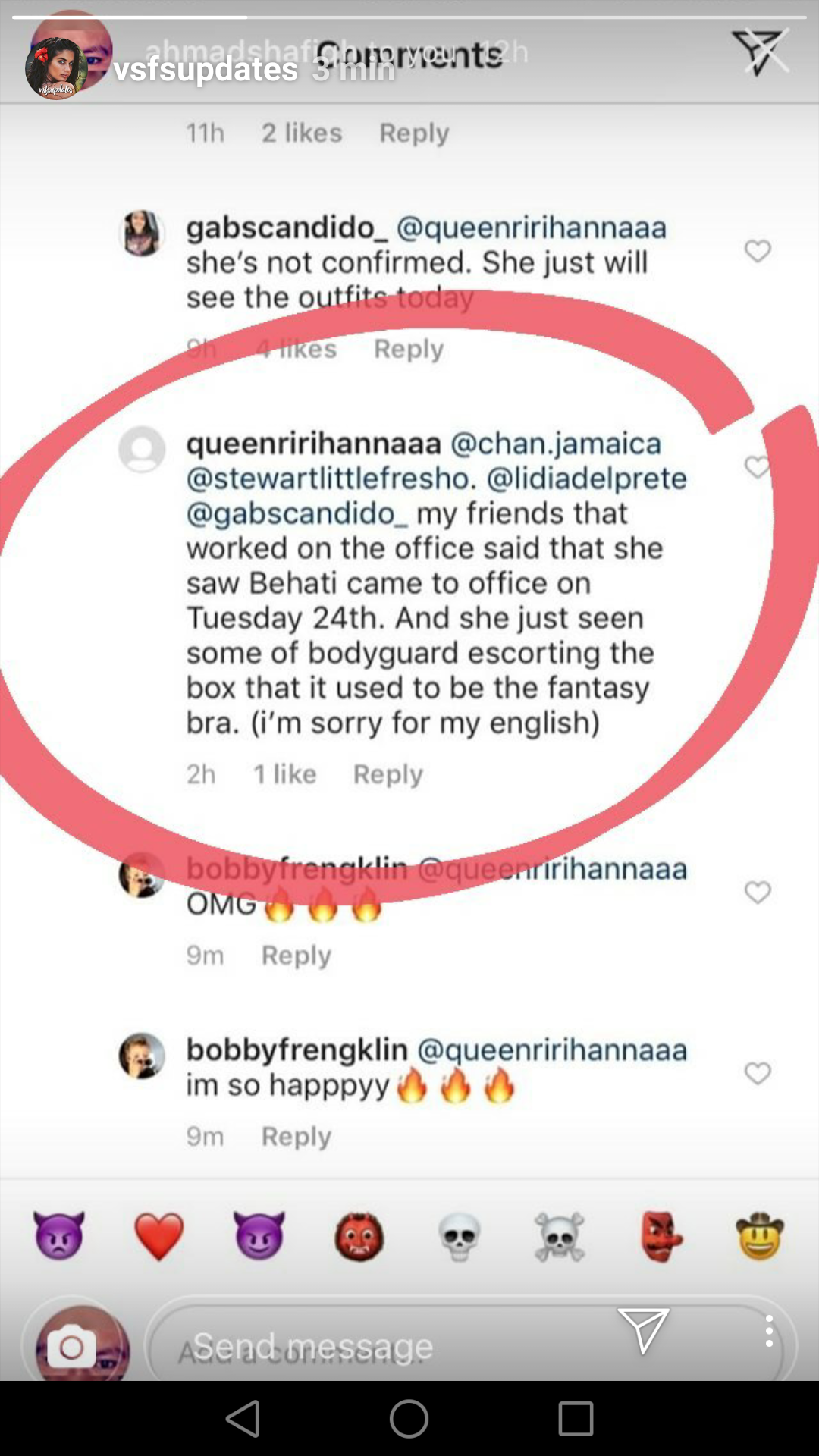React with the red heart emoji
This screenshot has height=1456, width=819.
click(x=159, y=1236)
